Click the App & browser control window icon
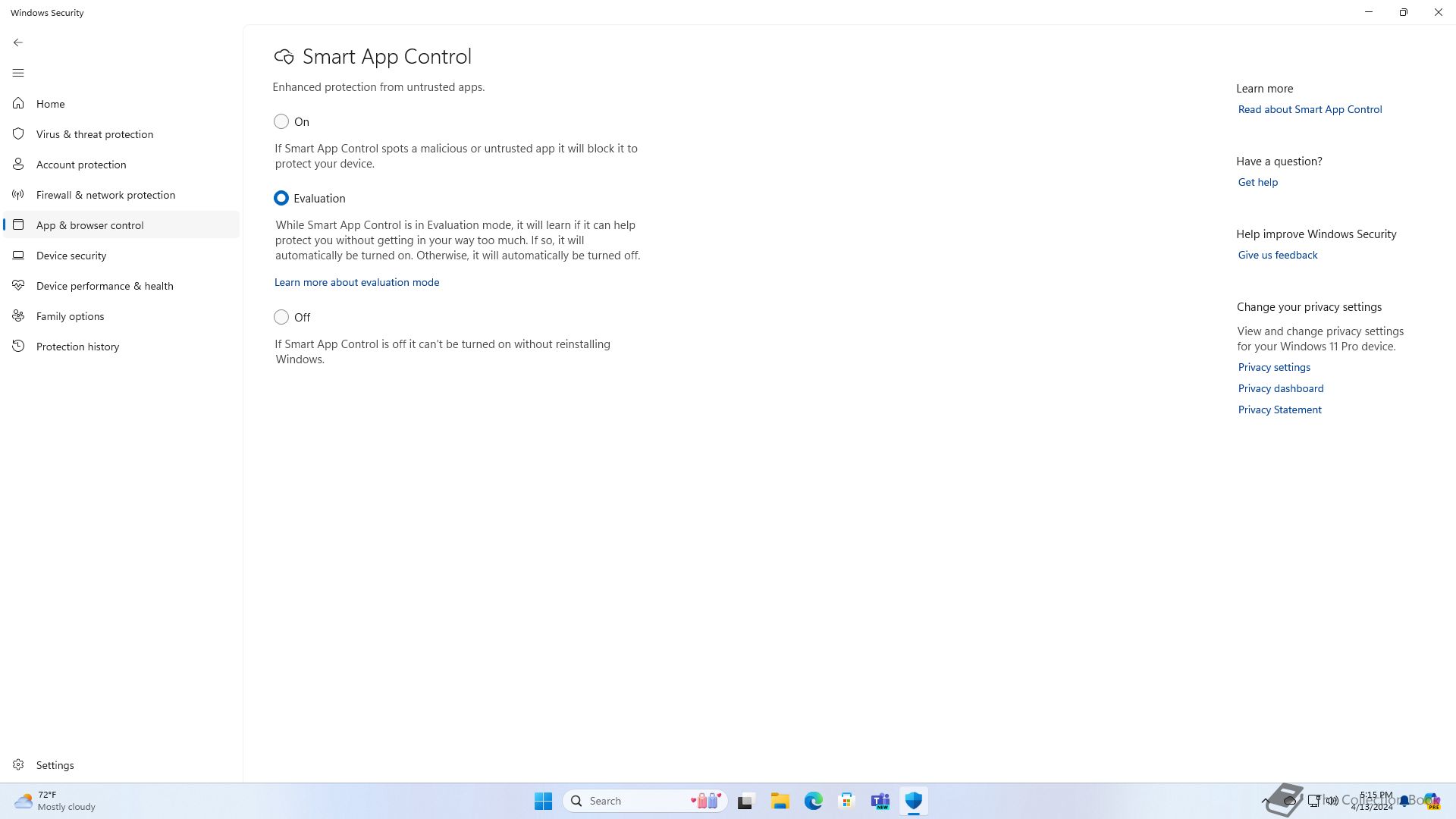 [18, 224]
